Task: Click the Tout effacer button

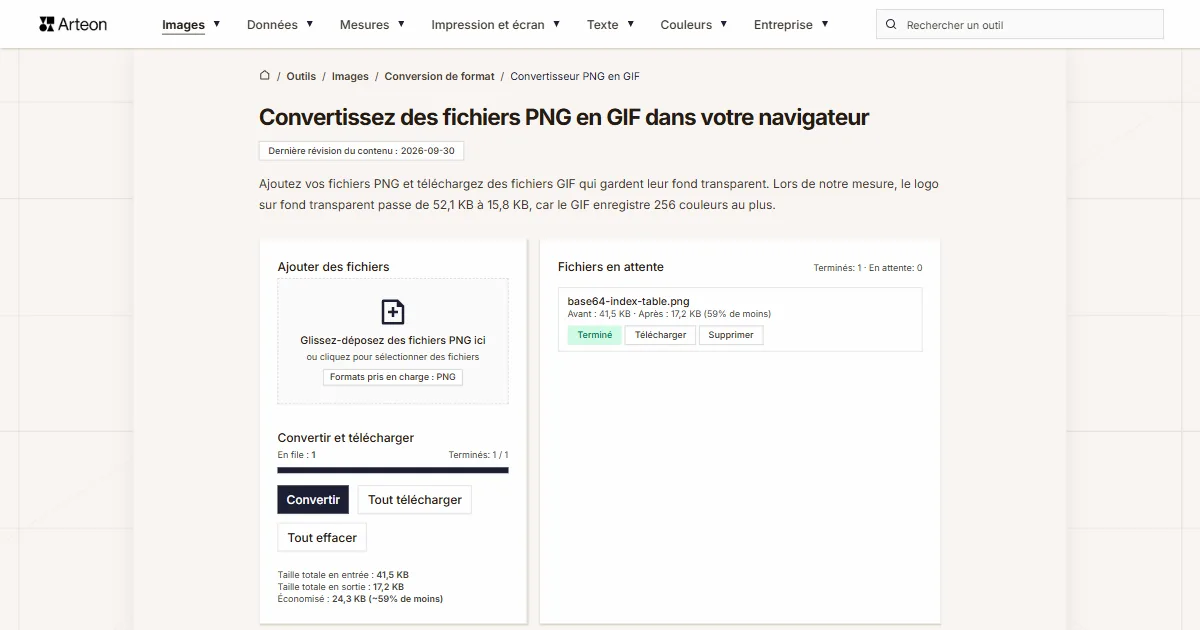Action: (x=322, y=537)
